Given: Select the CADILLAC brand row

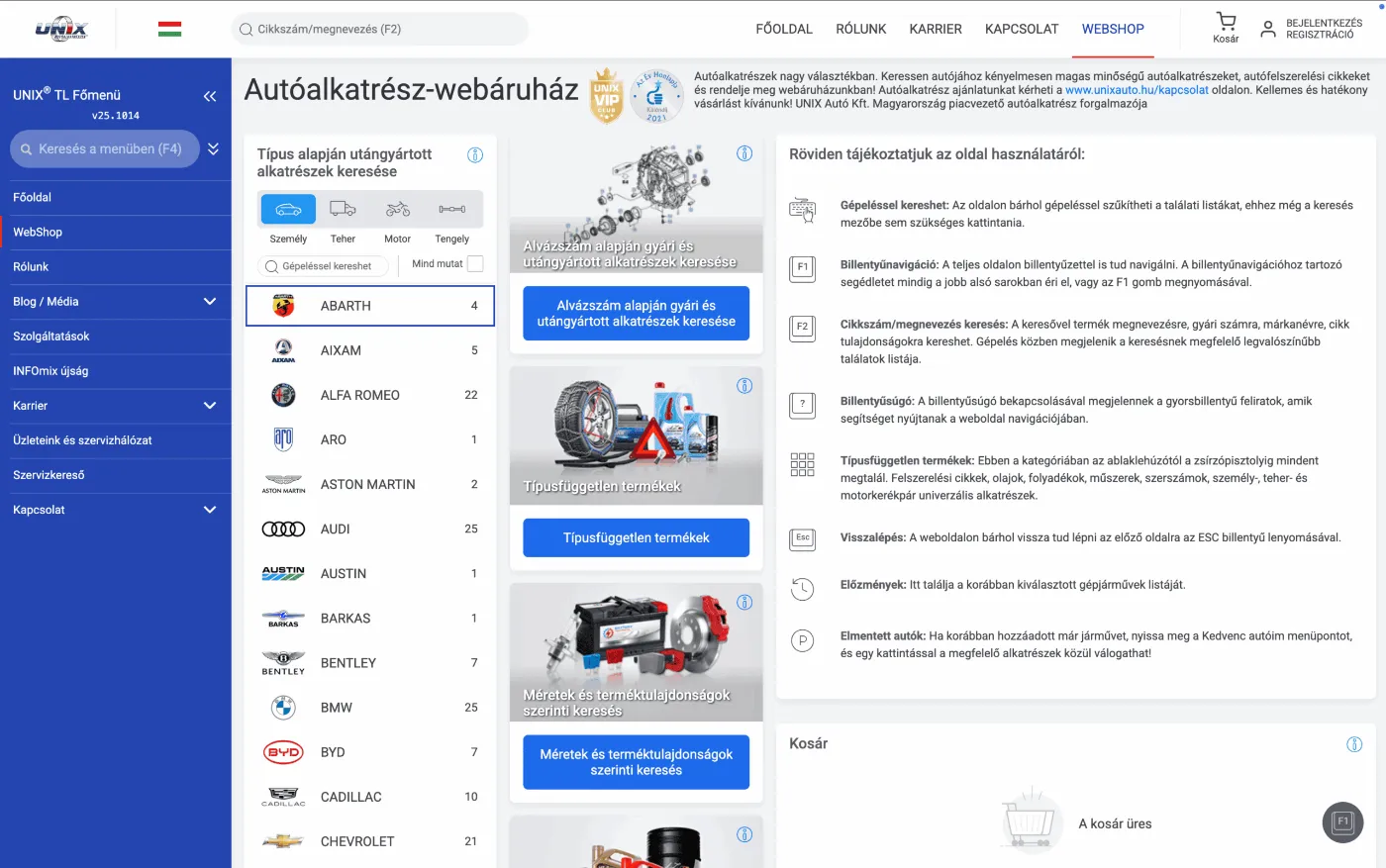Looking at the screenshot, I should pyautogui.click(x=369, y=797).
